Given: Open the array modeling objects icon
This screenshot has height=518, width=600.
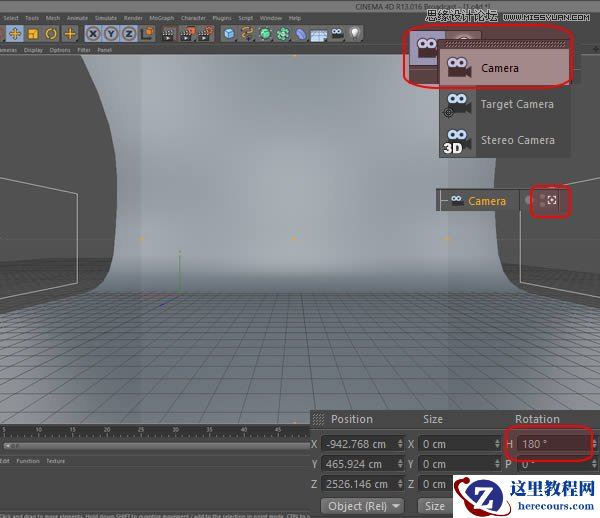Looking at the screenshot, I should 283,34.
